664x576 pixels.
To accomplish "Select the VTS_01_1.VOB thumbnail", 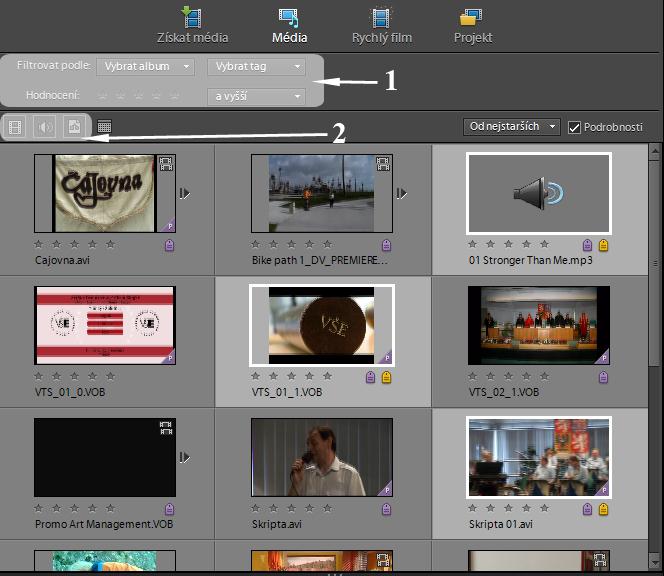I will pos(322,325).
